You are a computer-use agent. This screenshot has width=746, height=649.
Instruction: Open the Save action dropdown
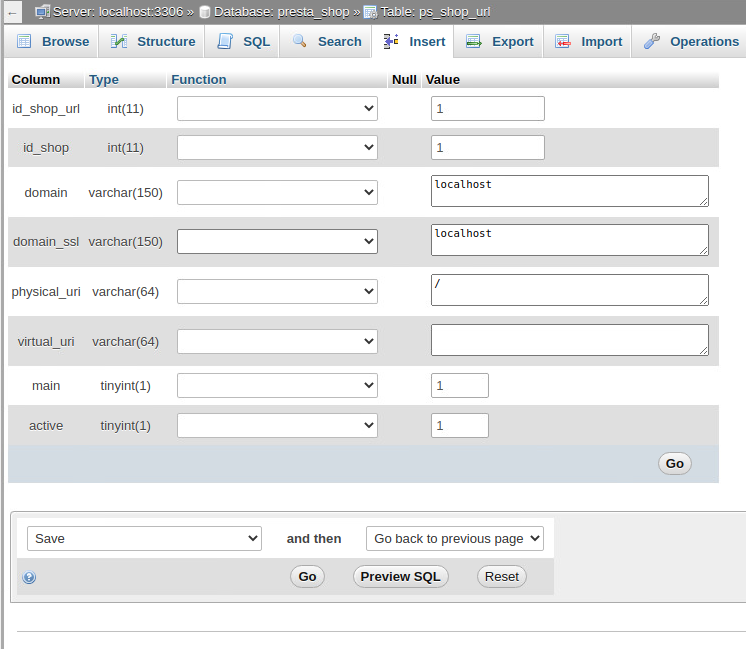144,539
